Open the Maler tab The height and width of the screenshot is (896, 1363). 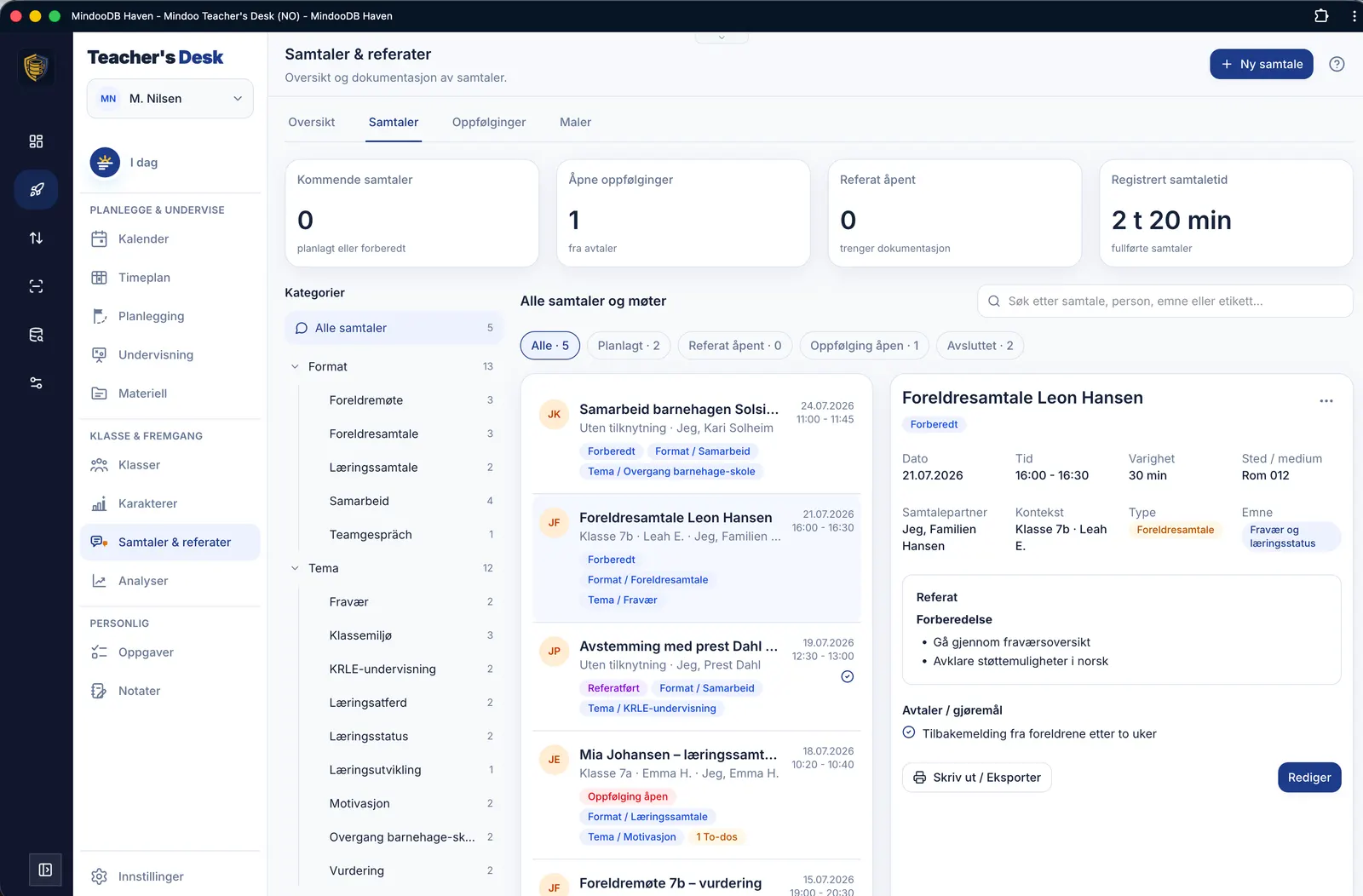[575, 122]
